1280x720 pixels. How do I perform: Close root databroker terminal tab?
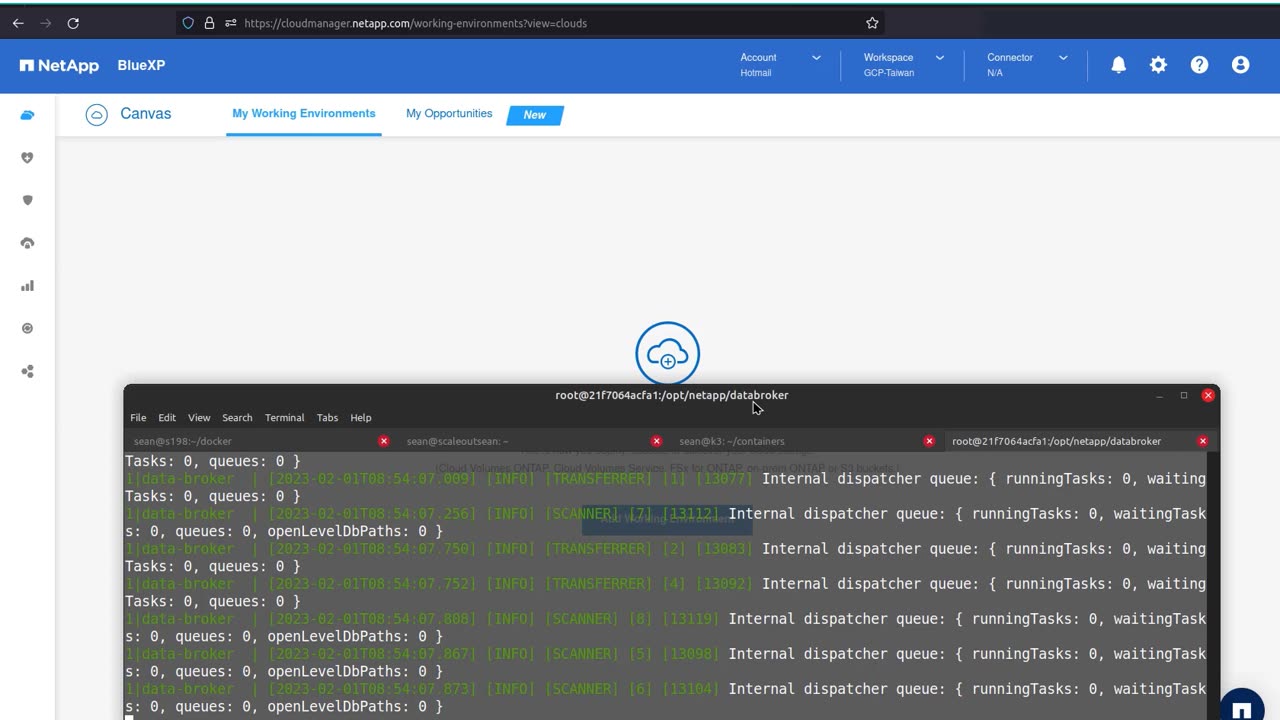1202,441
